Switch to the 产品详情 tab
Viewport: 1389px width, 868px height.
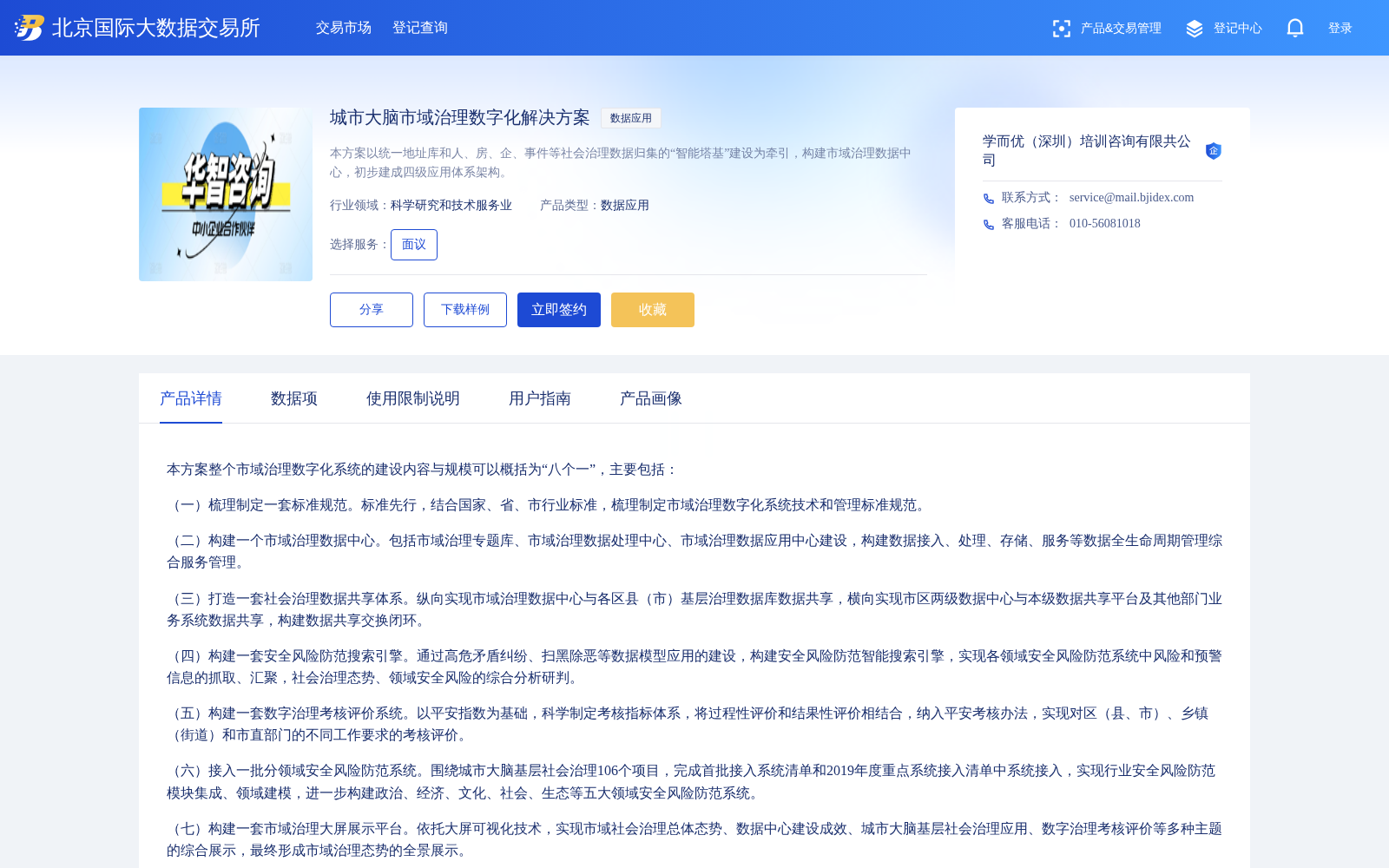tap(191, 398)
